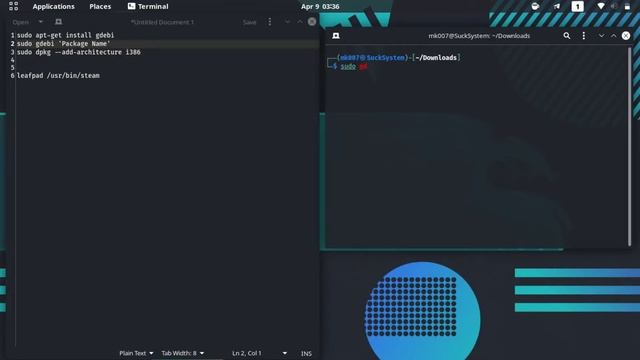
Task: Toggle the Caffeine cup tray icon
Action: (x=535, y=6)
